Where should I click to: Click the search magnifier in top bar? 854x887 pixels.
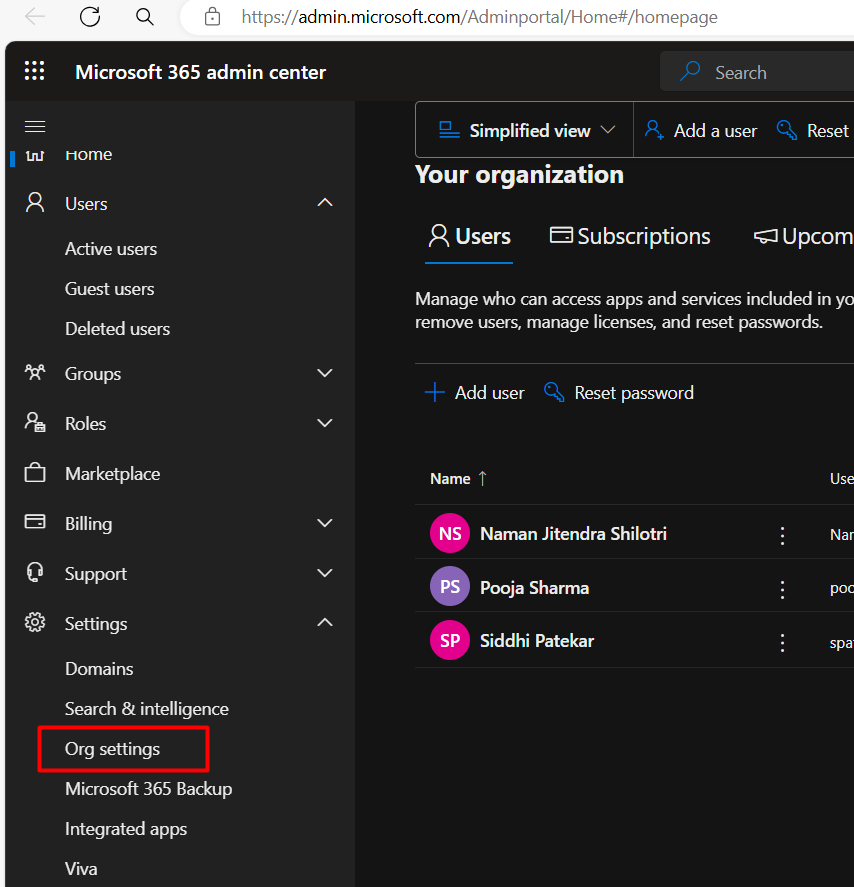[690, 72]
